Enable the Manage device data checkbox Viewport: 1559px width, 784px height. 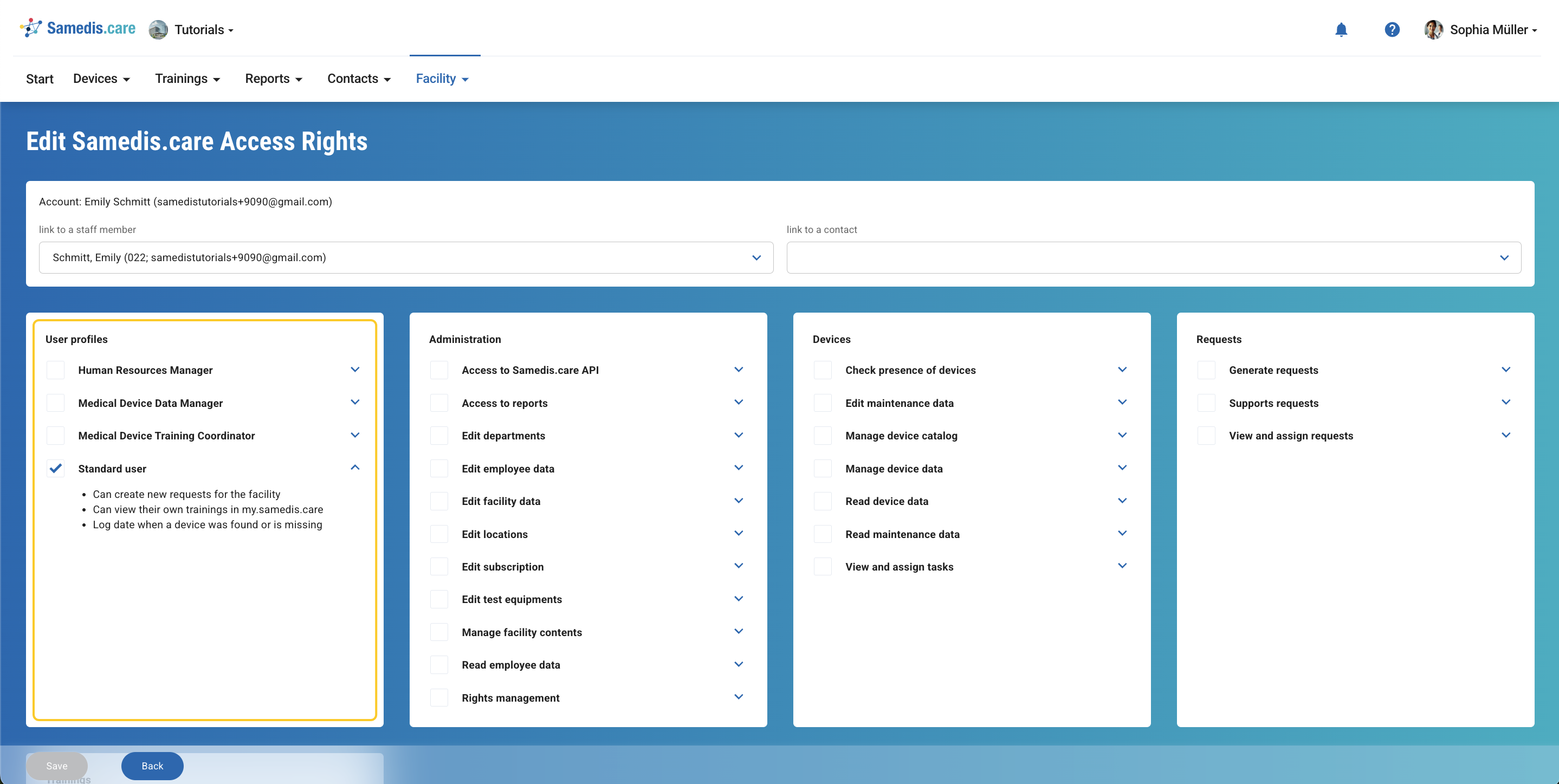(823, 469)
